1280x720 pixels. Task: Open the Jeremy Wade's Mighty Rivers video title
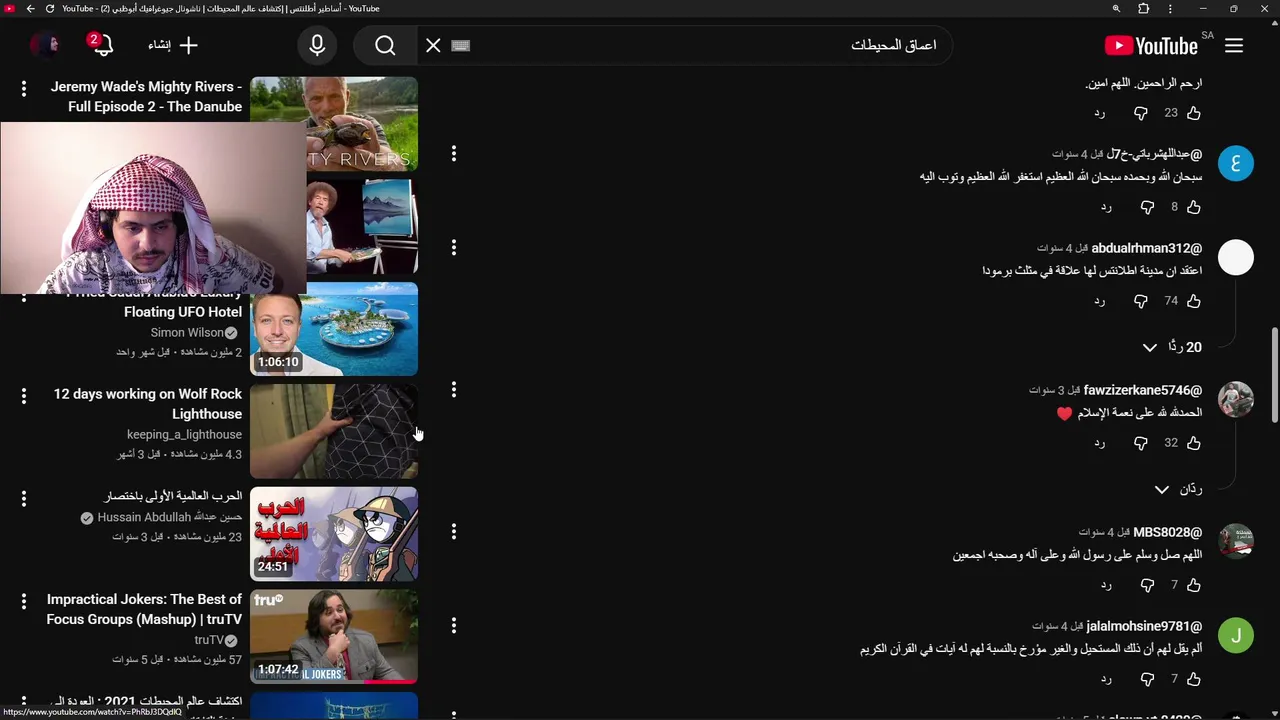coord(146,97)
